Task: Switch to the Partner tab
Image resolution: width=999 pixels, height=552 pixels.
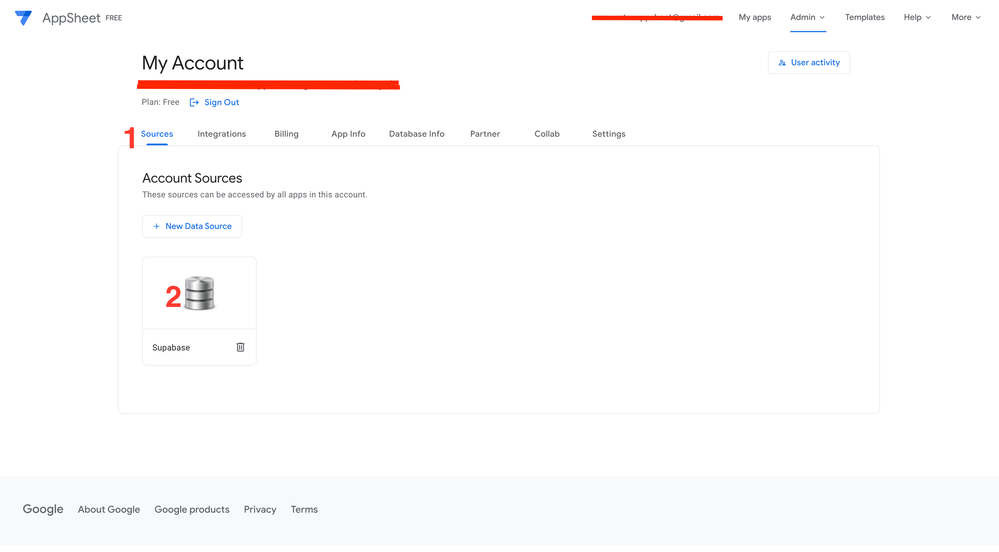Action: tap(485, 134)
